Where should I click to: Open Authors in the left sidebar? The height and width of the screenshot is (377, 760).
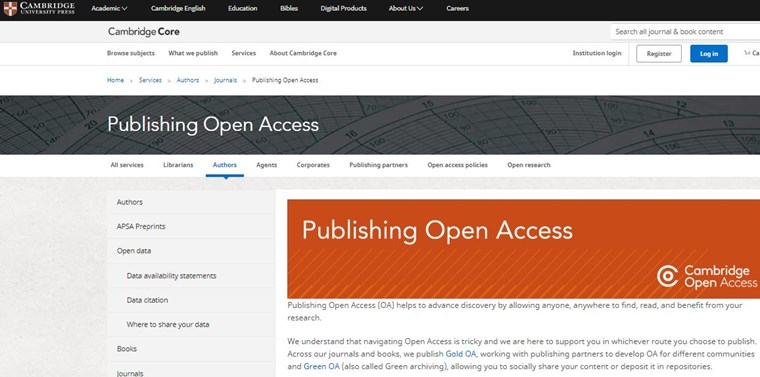pyautogui.click(x=191, y=202)
